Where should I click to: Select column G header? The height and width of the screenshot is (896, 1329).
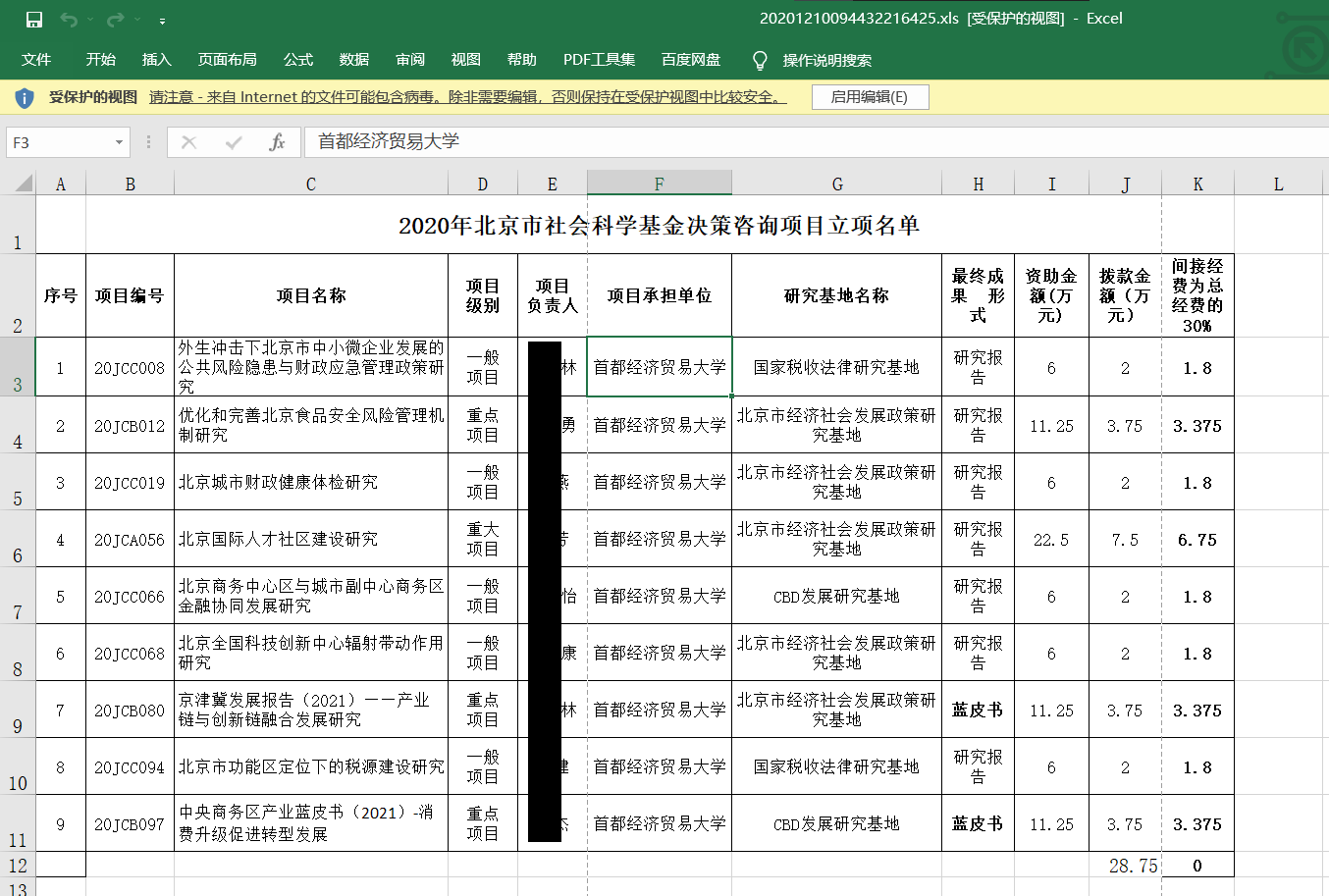(836, 184)
